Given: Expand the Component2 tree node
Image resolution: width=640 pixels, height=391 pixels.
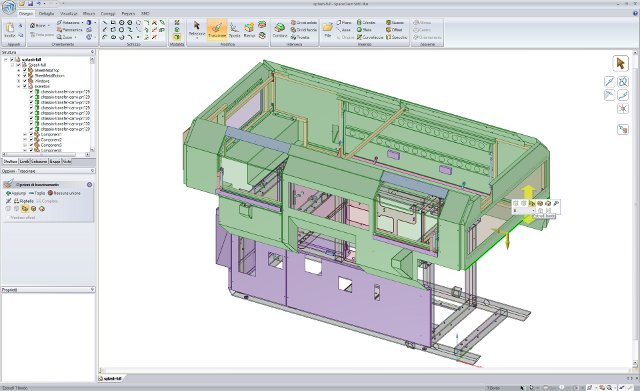Looking at the screenshot, I should [x=25, y=140].
